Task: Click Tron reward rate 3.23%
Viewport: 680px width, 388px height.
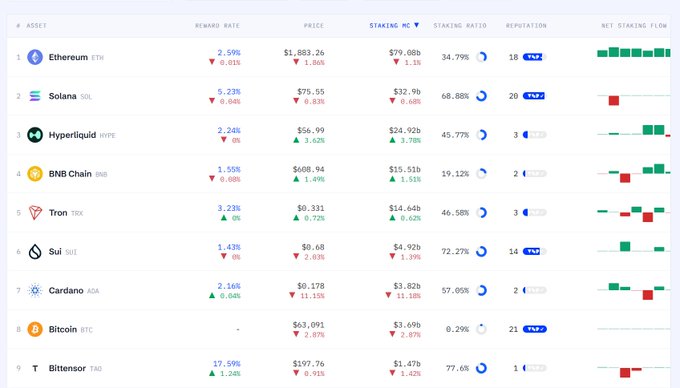Action: click(229, 208)
